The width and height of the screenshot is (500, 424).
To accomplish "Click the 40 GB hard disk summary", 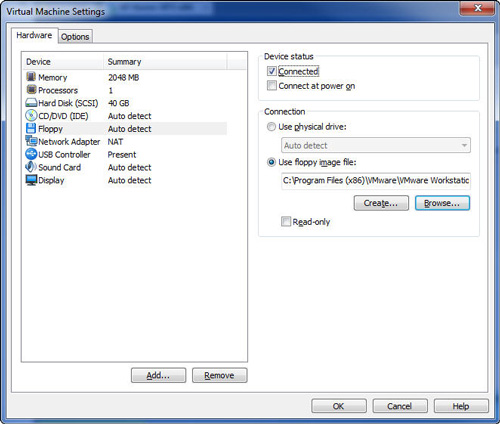I will 118,103.
